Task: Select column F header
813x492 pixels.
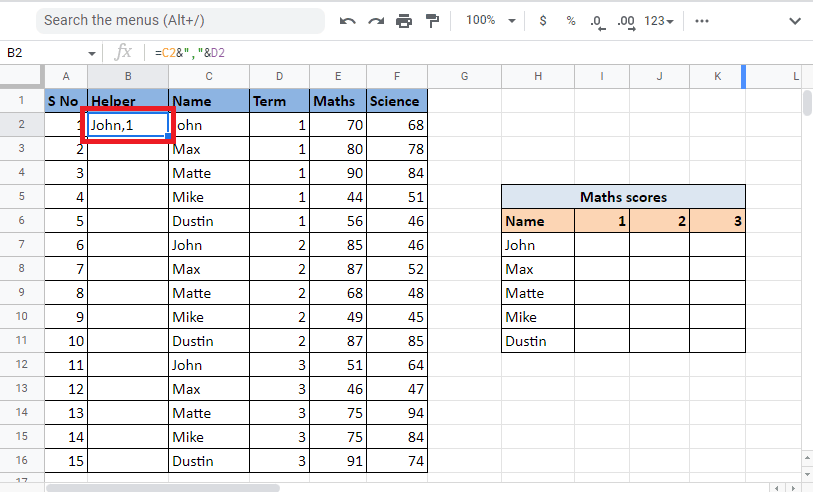Action: coord(397,77)
